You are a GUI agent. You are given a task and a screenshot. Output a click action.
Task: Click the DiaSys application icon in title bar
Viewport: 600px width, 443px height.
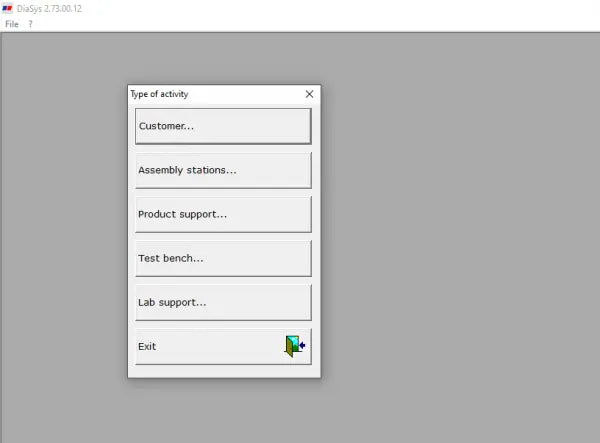coord(7,8)
